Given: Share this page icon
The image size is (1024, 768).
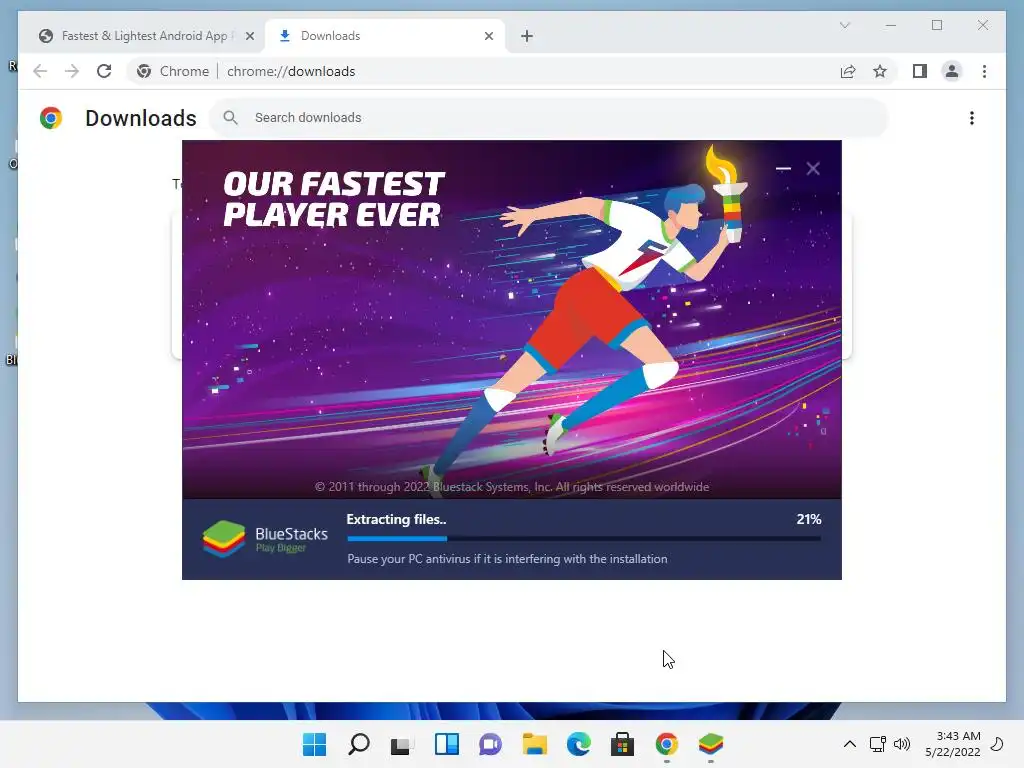Looking at the screenshot, I should point(848,71).
